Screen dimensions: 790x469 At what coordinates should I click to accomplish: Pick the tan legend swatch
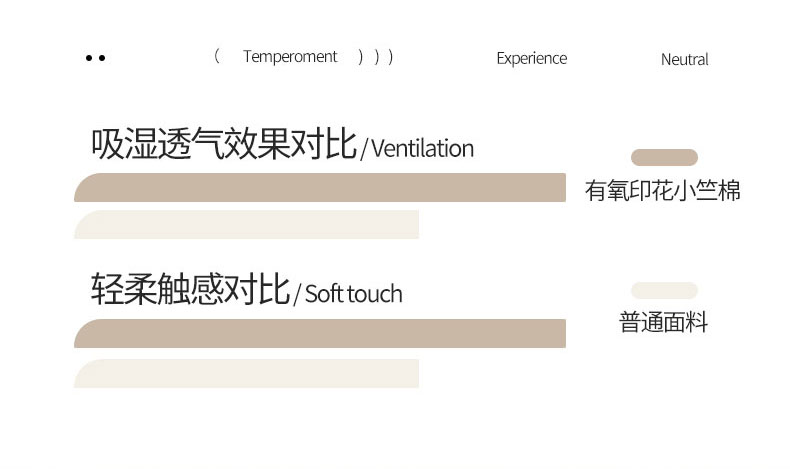point(664,157)
